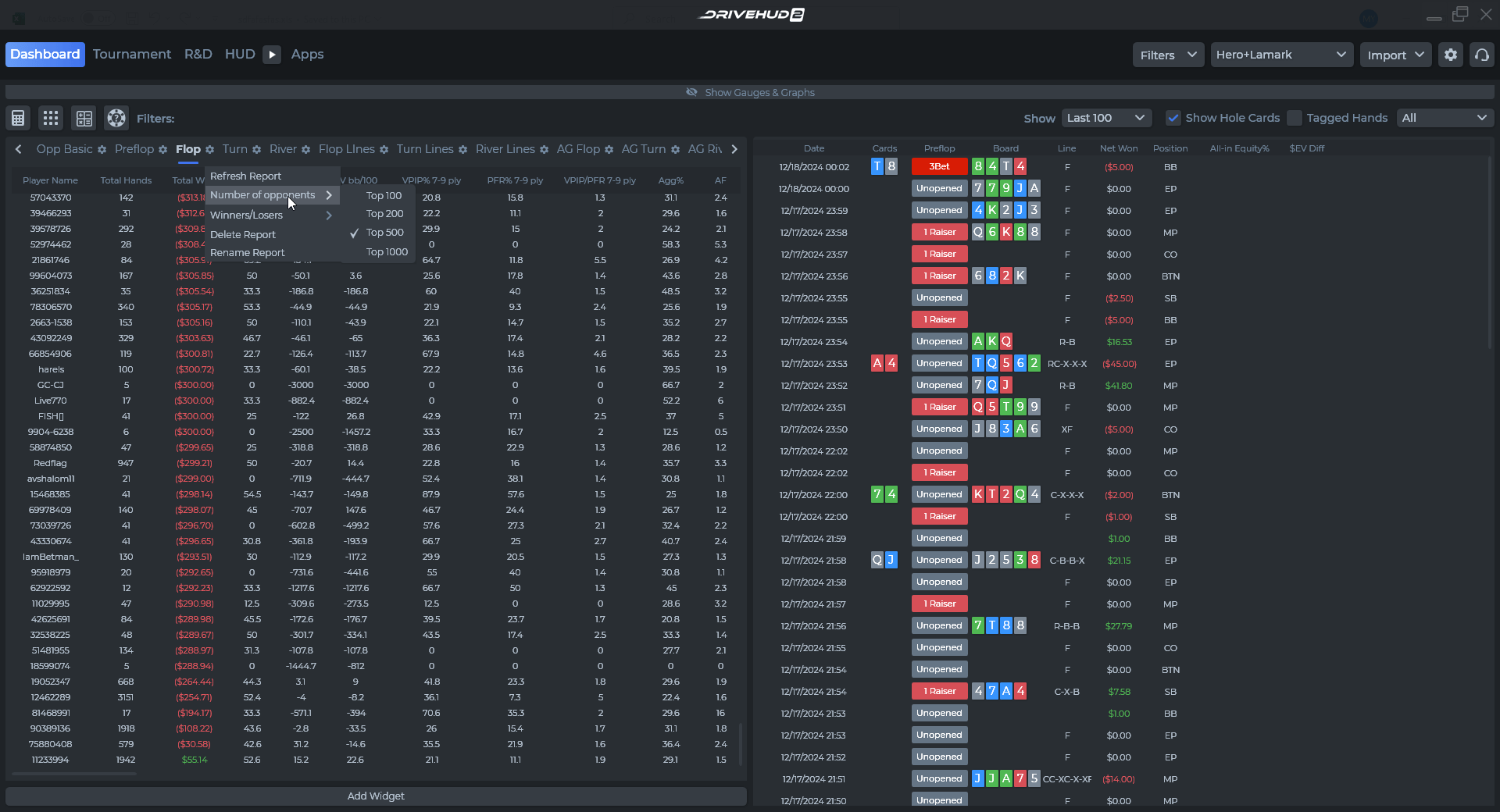Click the Add Widget button
The image size is (1500, 812).
pos(376,796)
